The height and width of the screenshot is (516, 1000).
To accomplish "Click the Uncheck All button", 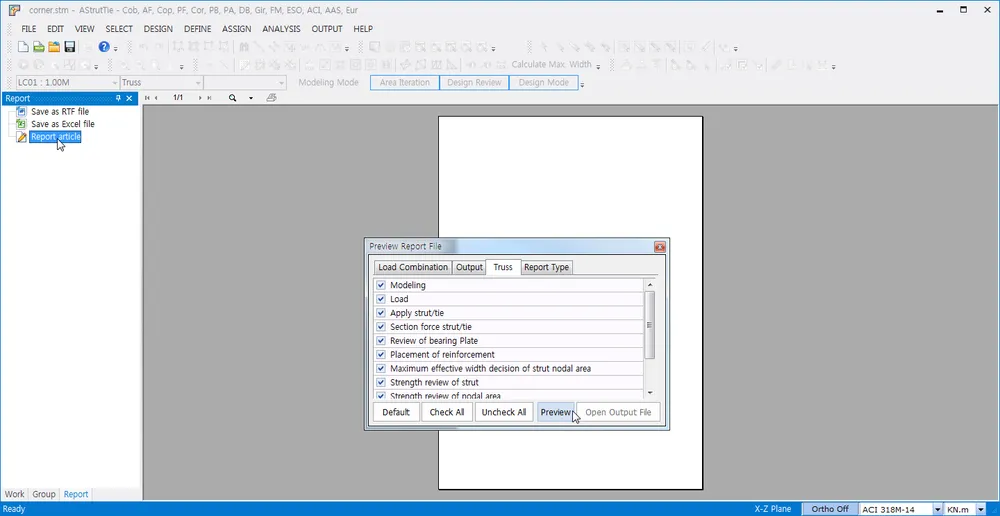I will click(x=504, y=412).
